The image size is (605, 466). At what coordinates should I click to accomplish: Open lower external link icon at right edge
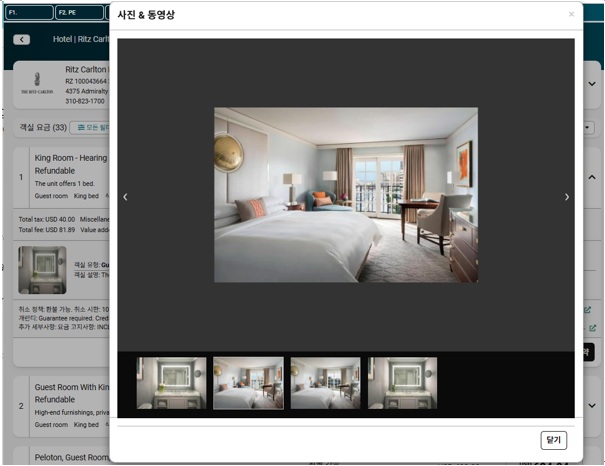(x=593, y=328)
